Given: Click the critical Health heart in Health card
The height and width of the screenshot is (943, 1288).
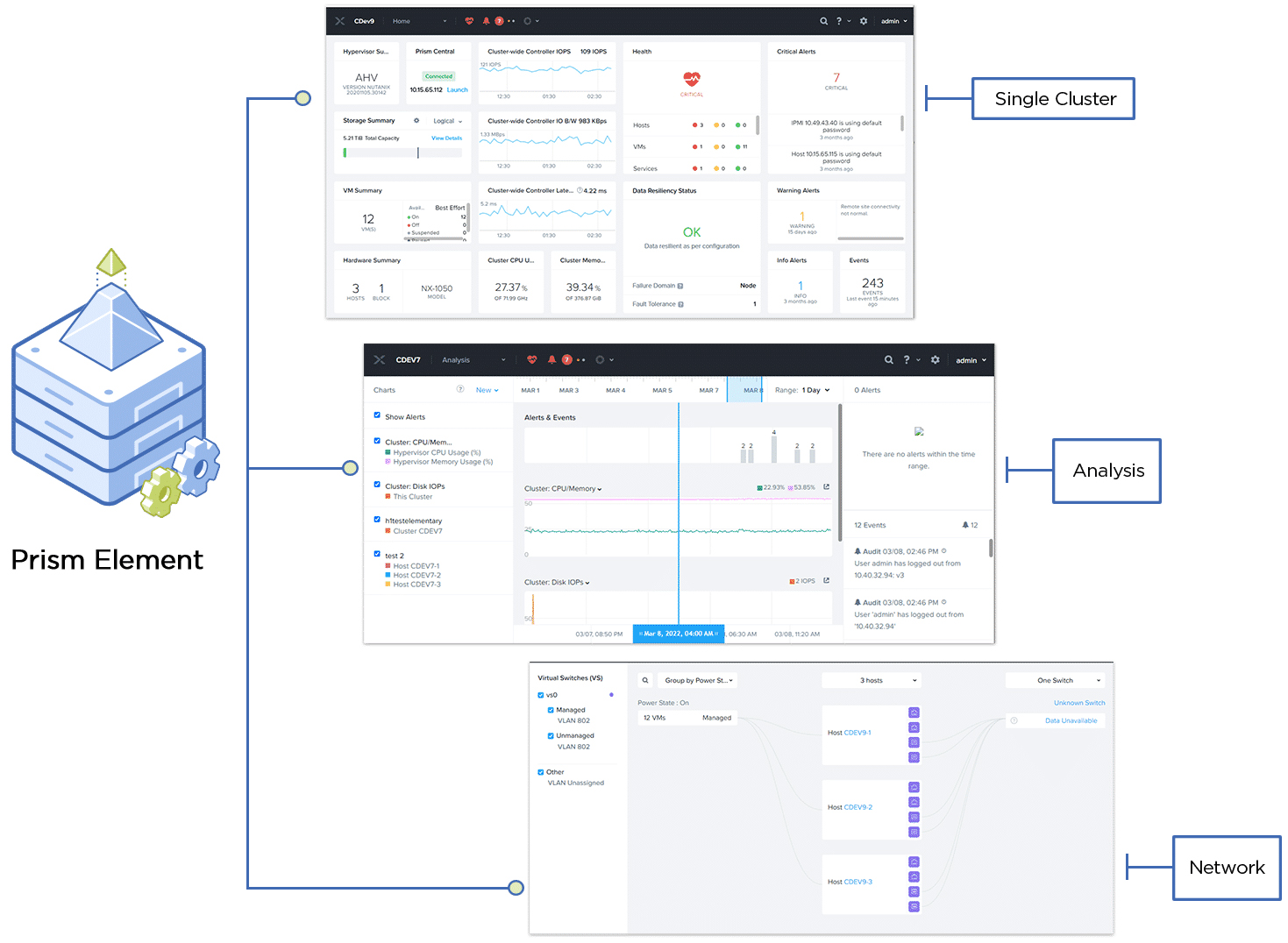Looking at the screenshot, I should (692, 79).
